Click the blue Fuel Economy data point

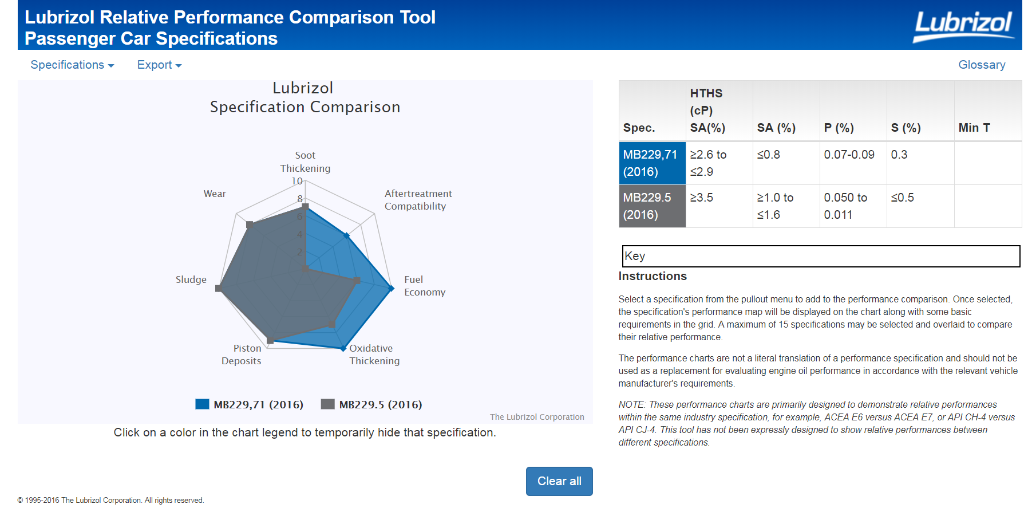click(x=391, y=289)
